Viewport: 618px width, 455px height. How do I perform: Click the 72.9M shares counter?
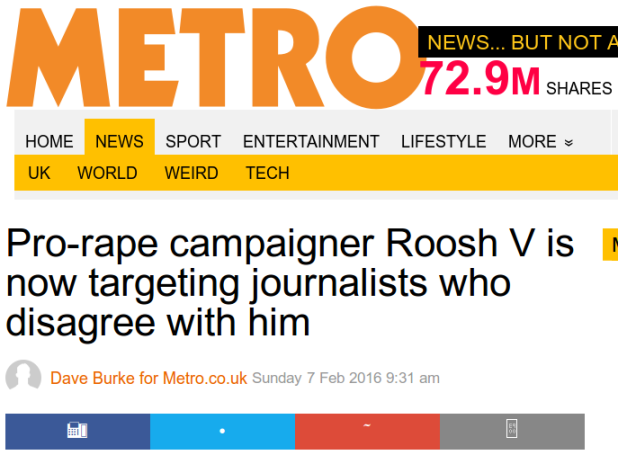click(516, 79)
